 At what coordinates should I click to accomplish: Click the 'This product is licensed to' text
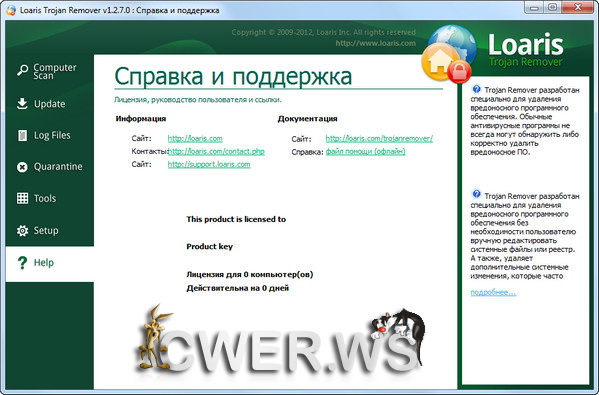[236, 219]
